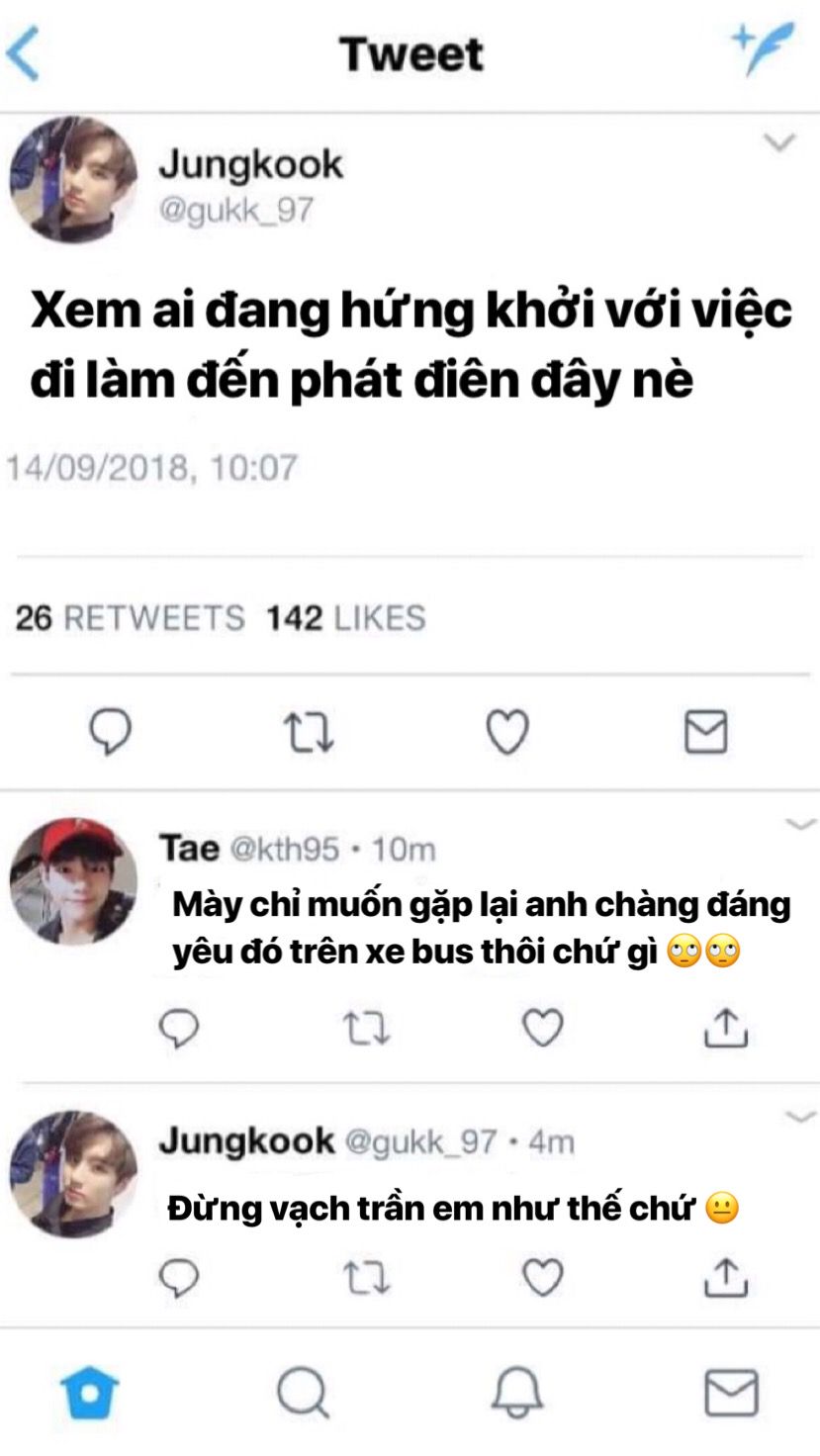Open the options chevron on the main tweet
The image size is (820, 1456).
pos(779,144)
